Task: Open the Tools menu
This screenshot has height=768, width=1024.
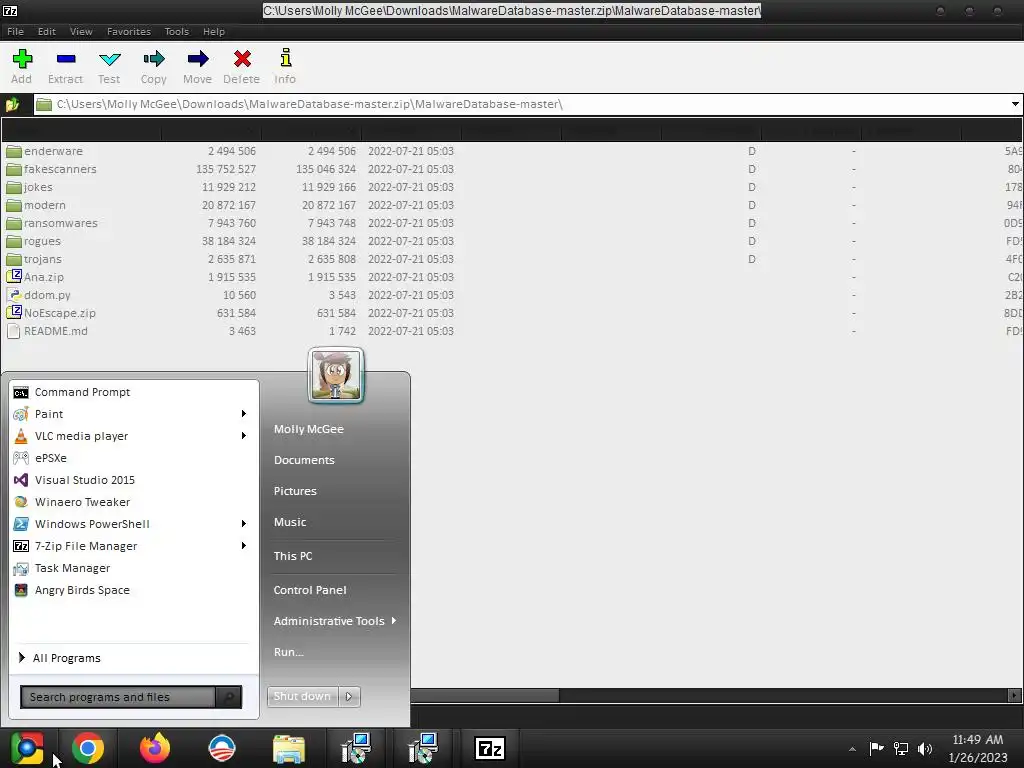Action: click(x=176, y=31)
